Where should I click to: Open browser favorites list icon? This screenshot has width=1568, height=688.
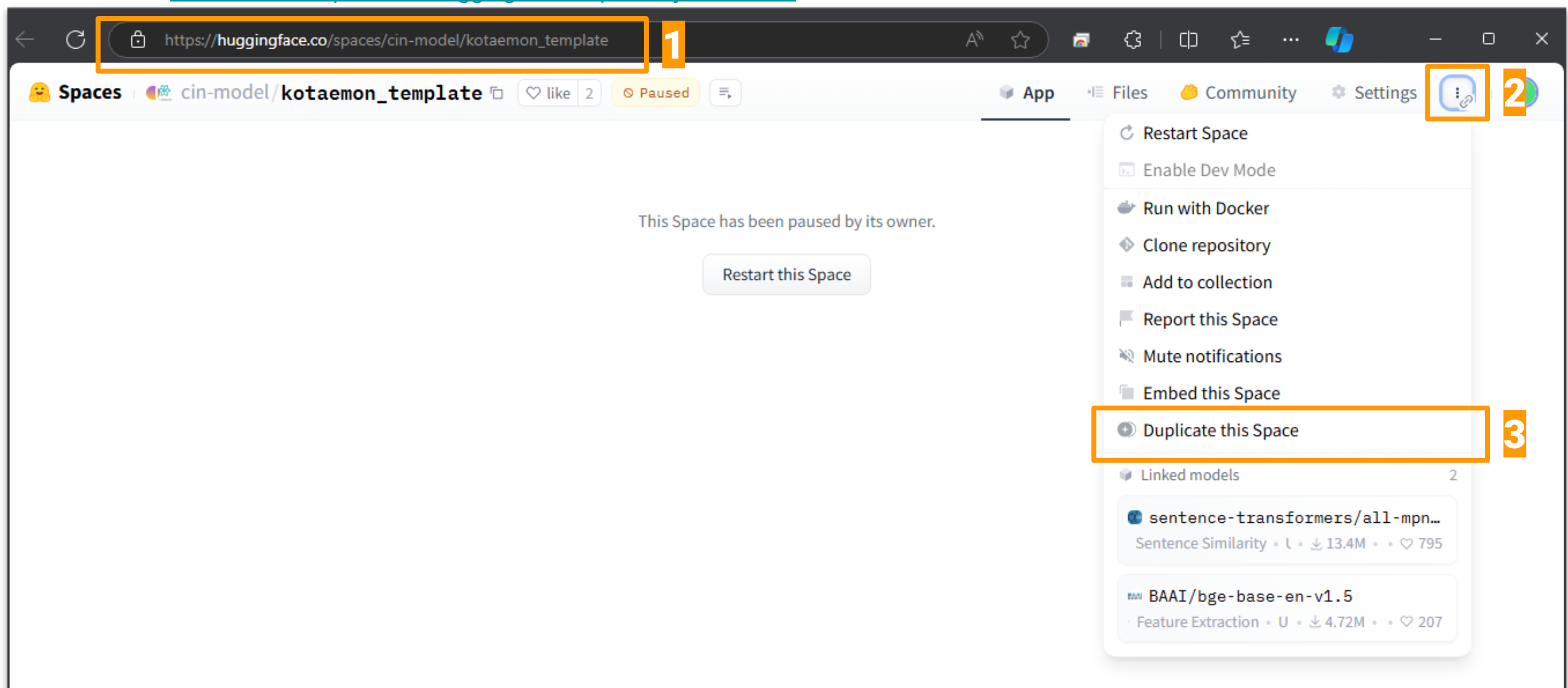point(1240,40)
